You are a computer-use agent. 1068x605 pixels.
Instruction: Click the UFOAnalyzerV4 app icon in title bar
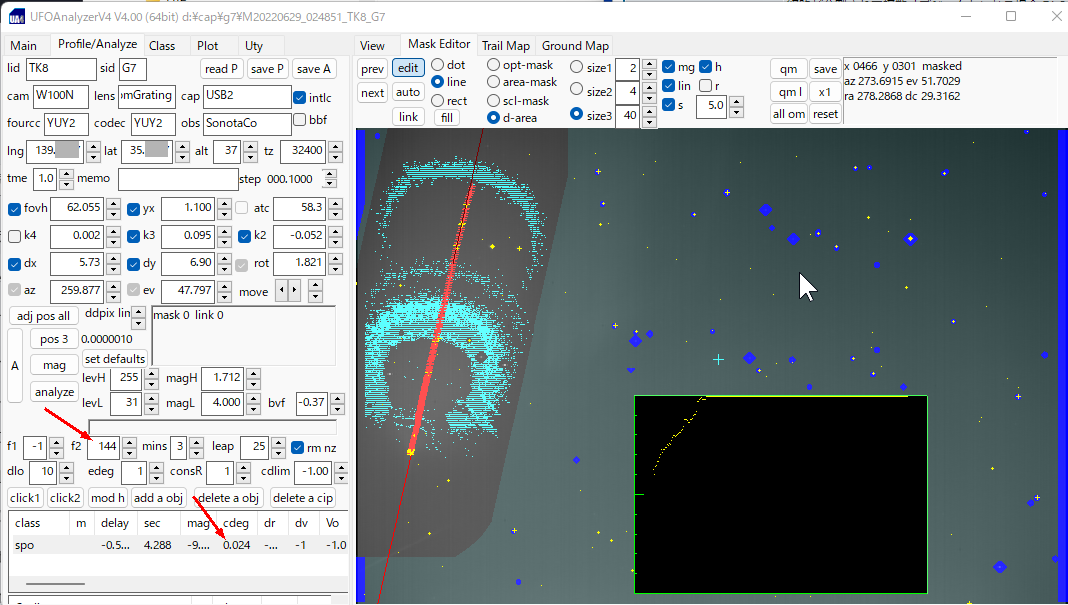click(17, 17)
